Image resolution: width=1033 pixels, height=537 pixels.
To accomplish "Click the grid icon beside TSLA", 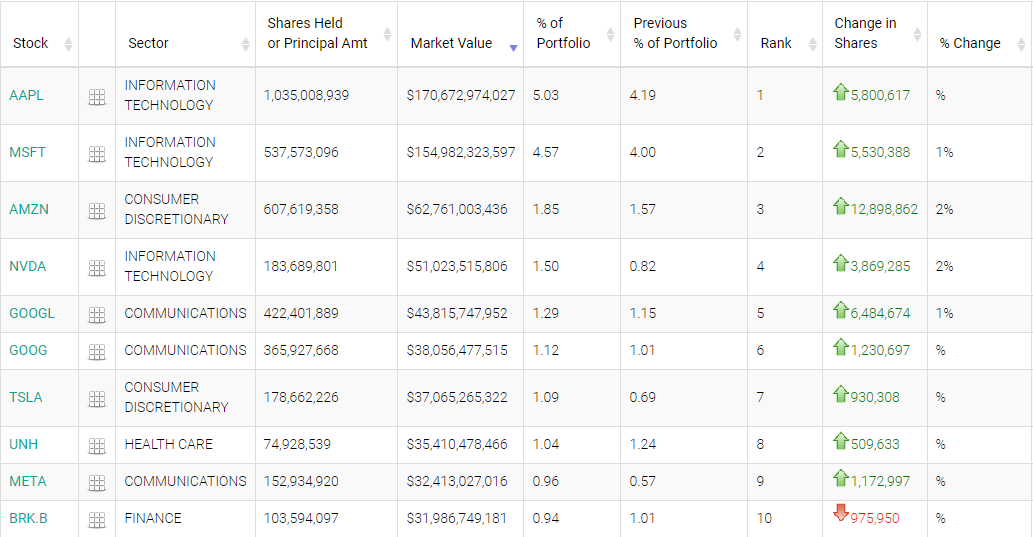I will pos(97,399).
